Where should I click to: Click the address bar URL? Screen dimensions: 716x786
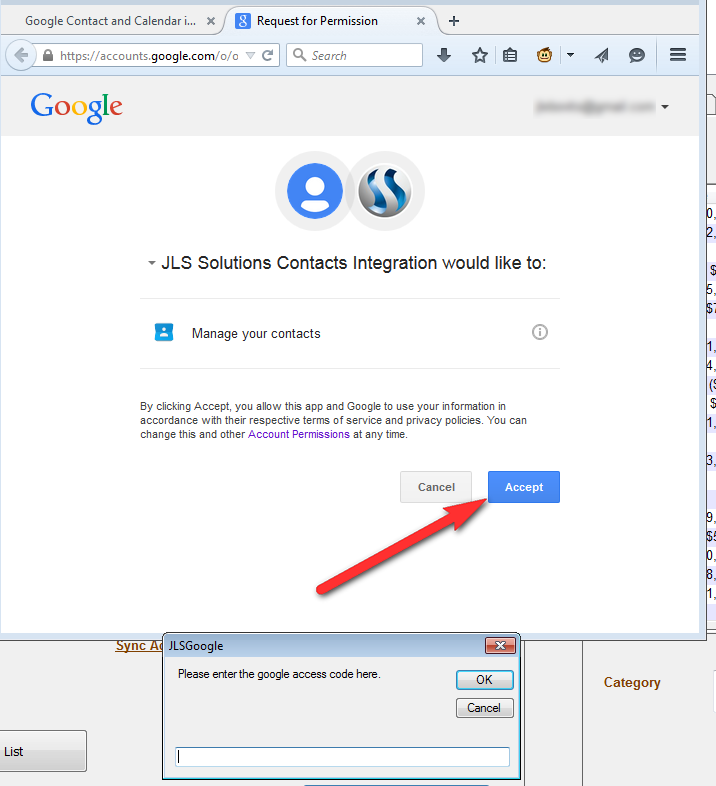[x=149, y=56]
